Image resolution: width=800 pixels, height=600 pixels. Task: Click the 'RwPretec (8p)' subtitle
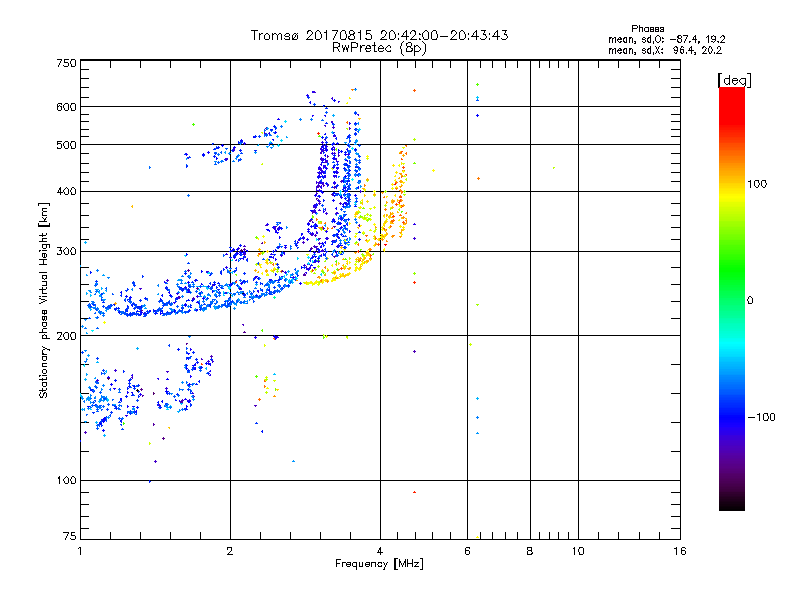point(379,48)
